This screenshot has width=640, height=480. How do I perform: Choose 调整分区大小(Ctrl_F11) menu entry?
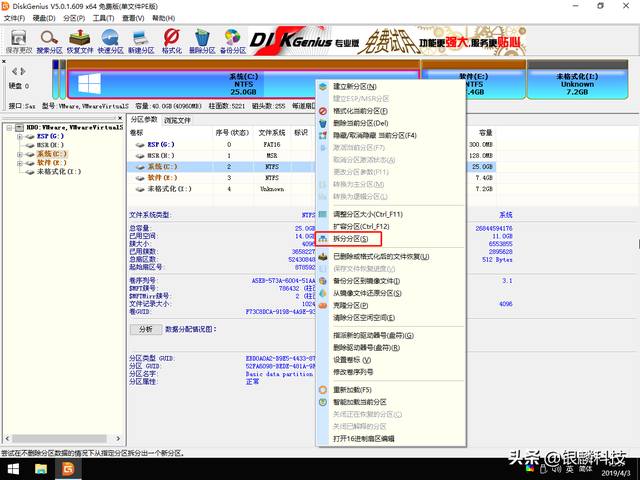tap(392, 214)
